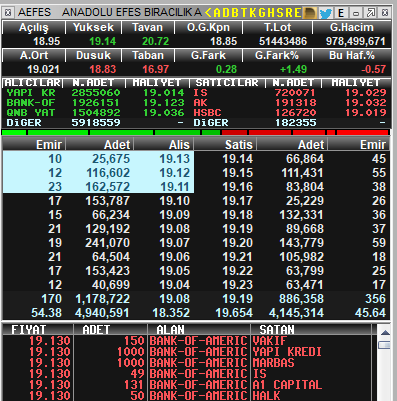Click bid price 19.10
The width and height of the screenshot is (397, 401).
pos(174,201)
